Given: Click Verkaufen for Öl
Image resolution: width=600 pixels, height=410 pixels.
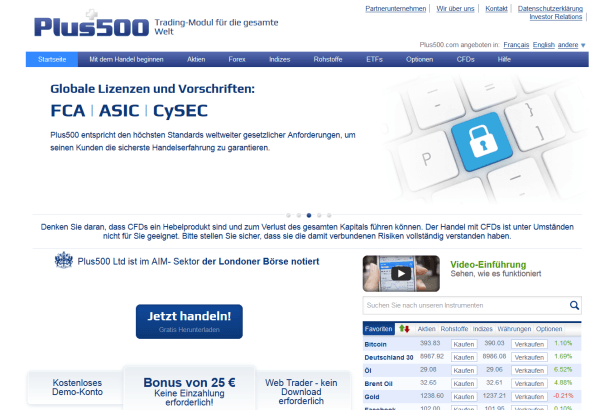Looking at the screenshot, I should (x=529, y=370).
